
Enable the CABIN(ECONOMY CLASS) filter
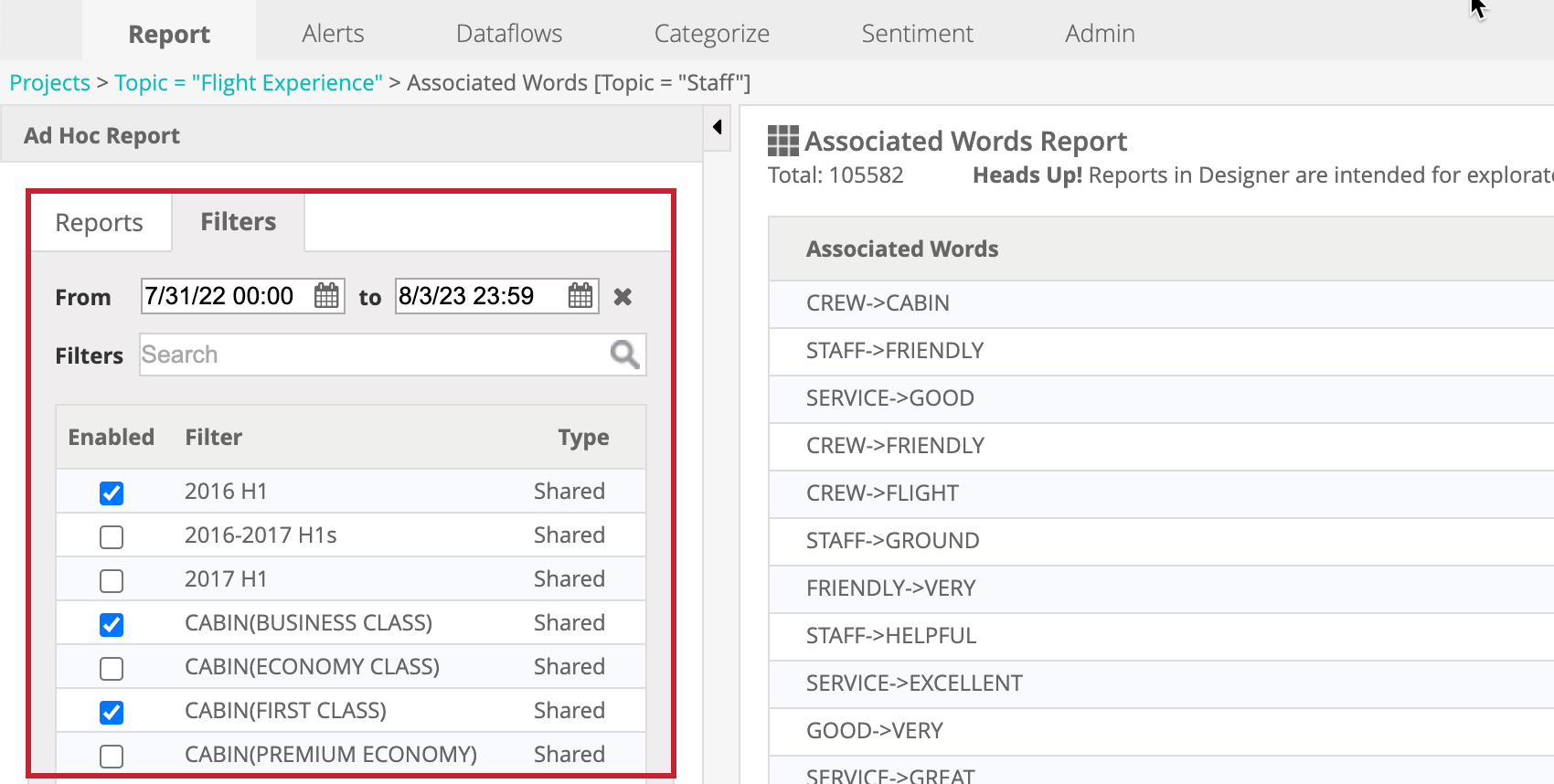(112, 669)
